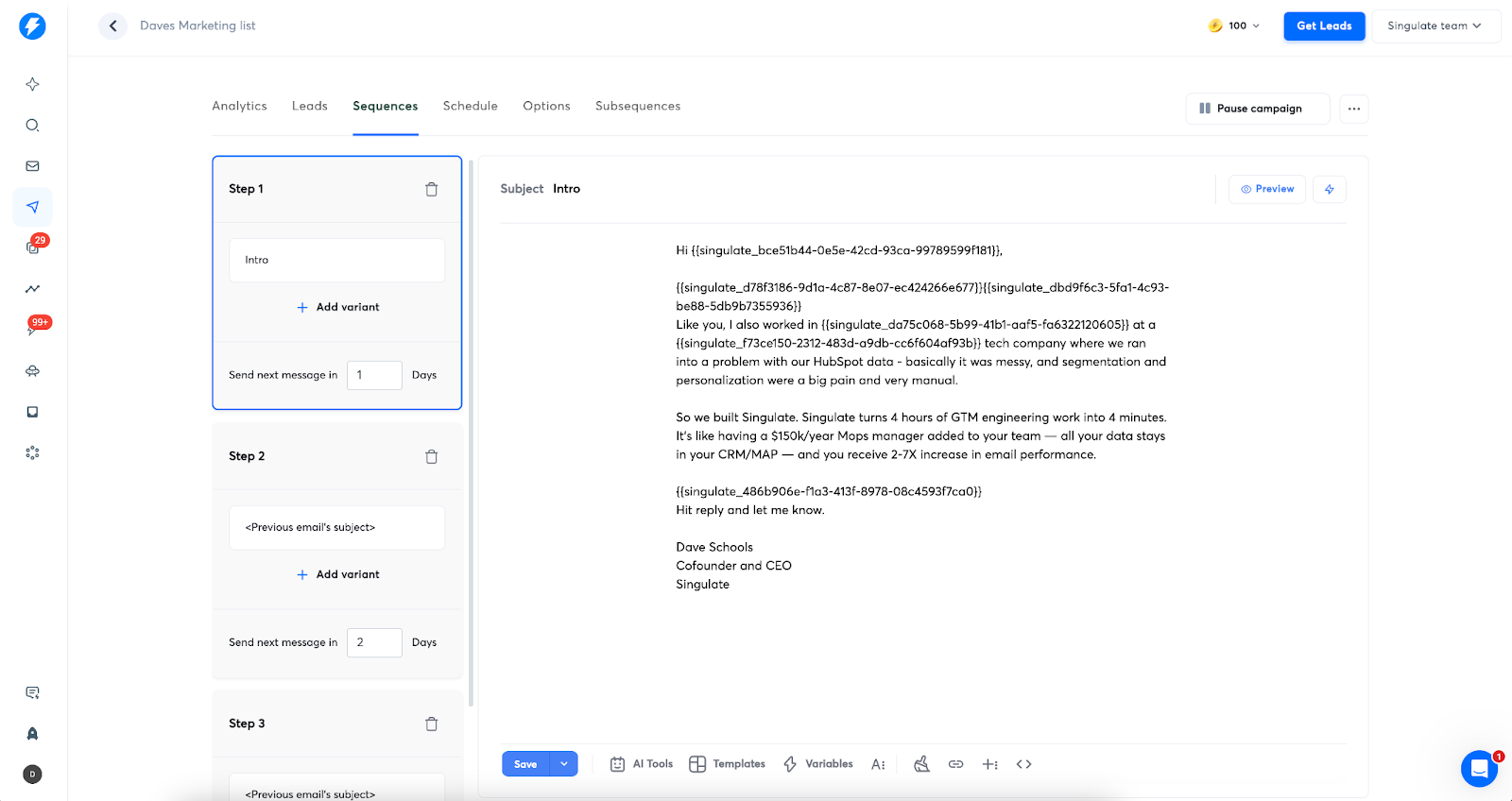The image size is (1512, 801).
Task: Delete Step 1 with trash icon
Action: click(x=431, y=189)
